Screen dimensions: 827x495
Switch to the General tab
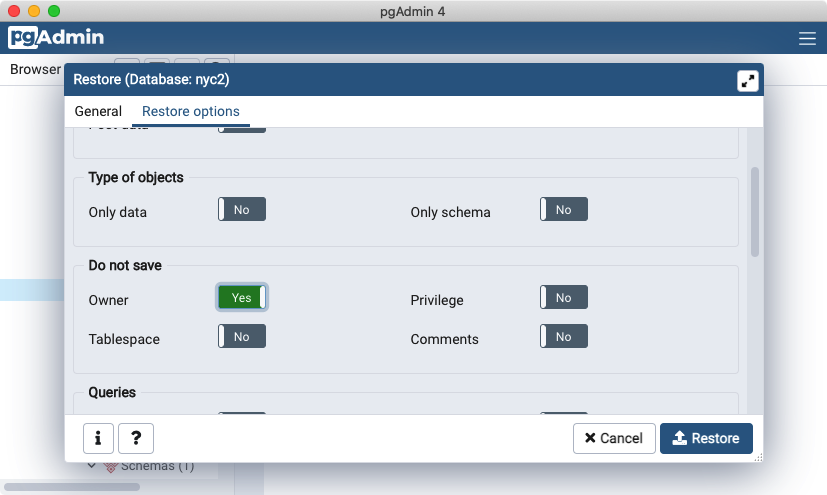pos(98,112)
